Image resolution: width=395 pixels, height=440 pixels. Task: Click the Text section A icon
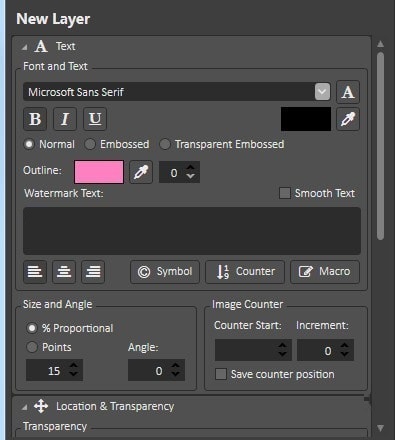tap(41, 46)
